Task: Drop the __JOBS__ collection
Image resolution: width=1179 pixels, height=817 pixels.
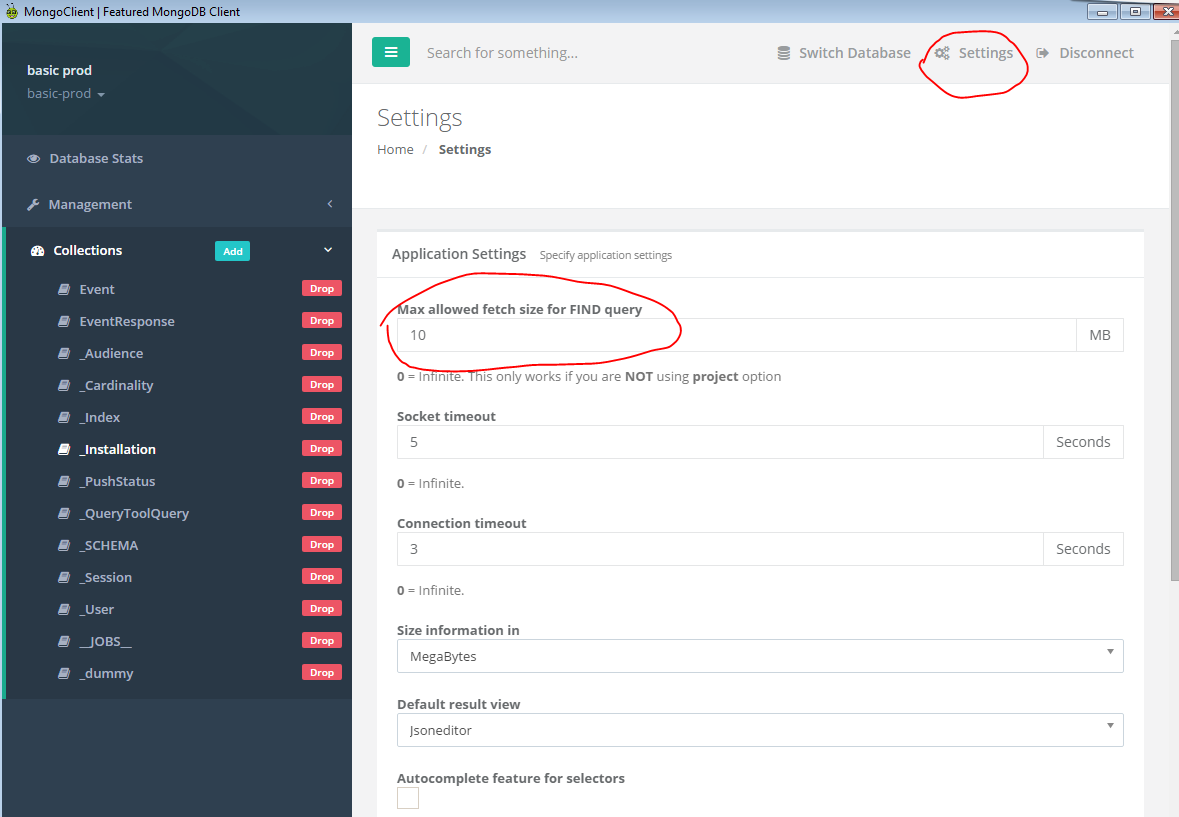Action: click(x=322, y=640)
